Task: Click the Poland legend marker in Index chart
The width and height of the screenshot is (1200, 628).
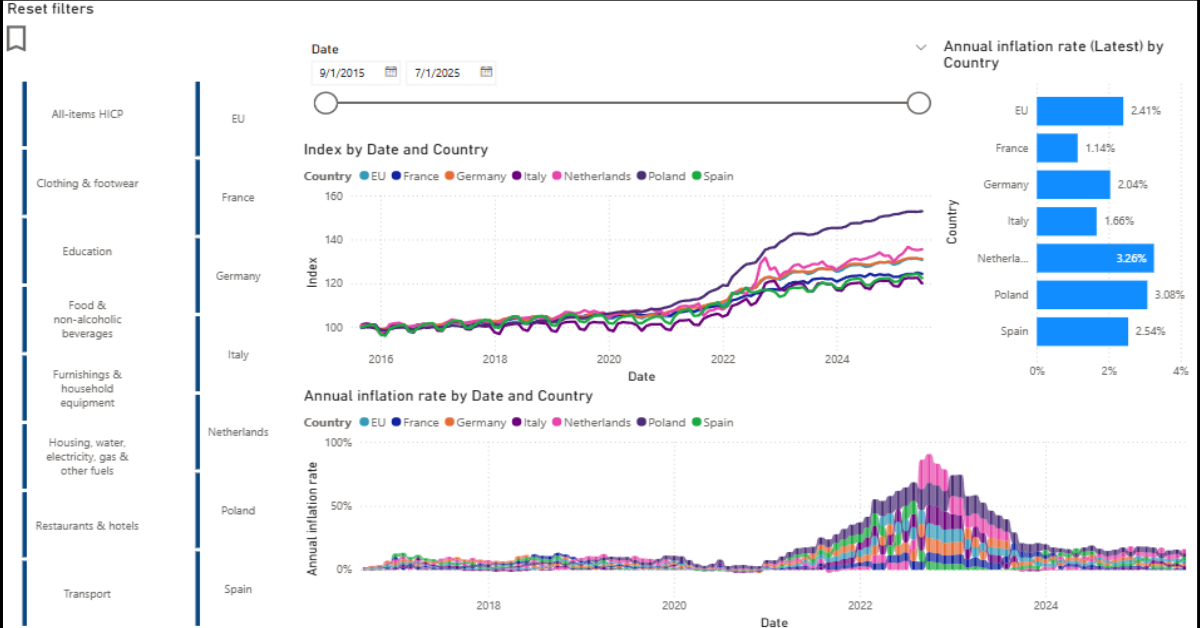Action: tap(640, 176)
